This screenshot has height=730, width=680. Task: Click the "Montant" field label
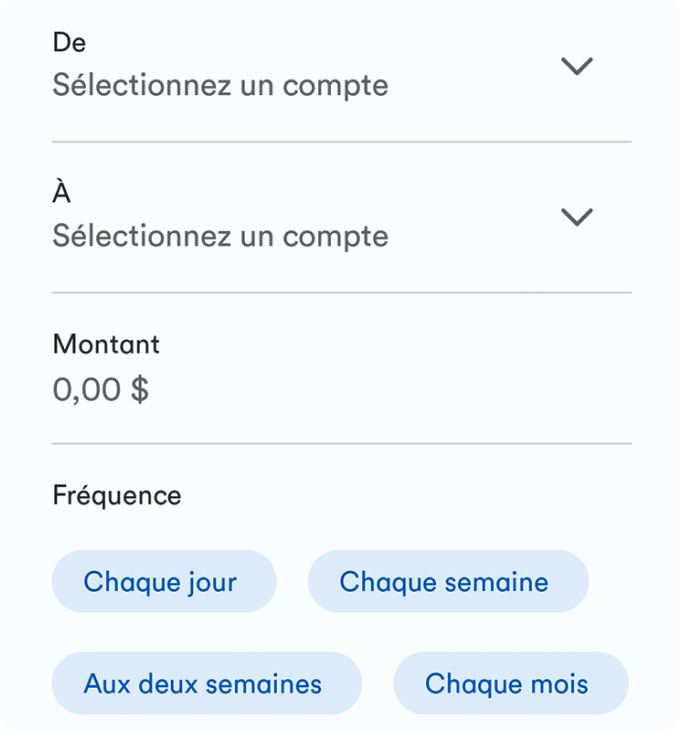point(106,344)
